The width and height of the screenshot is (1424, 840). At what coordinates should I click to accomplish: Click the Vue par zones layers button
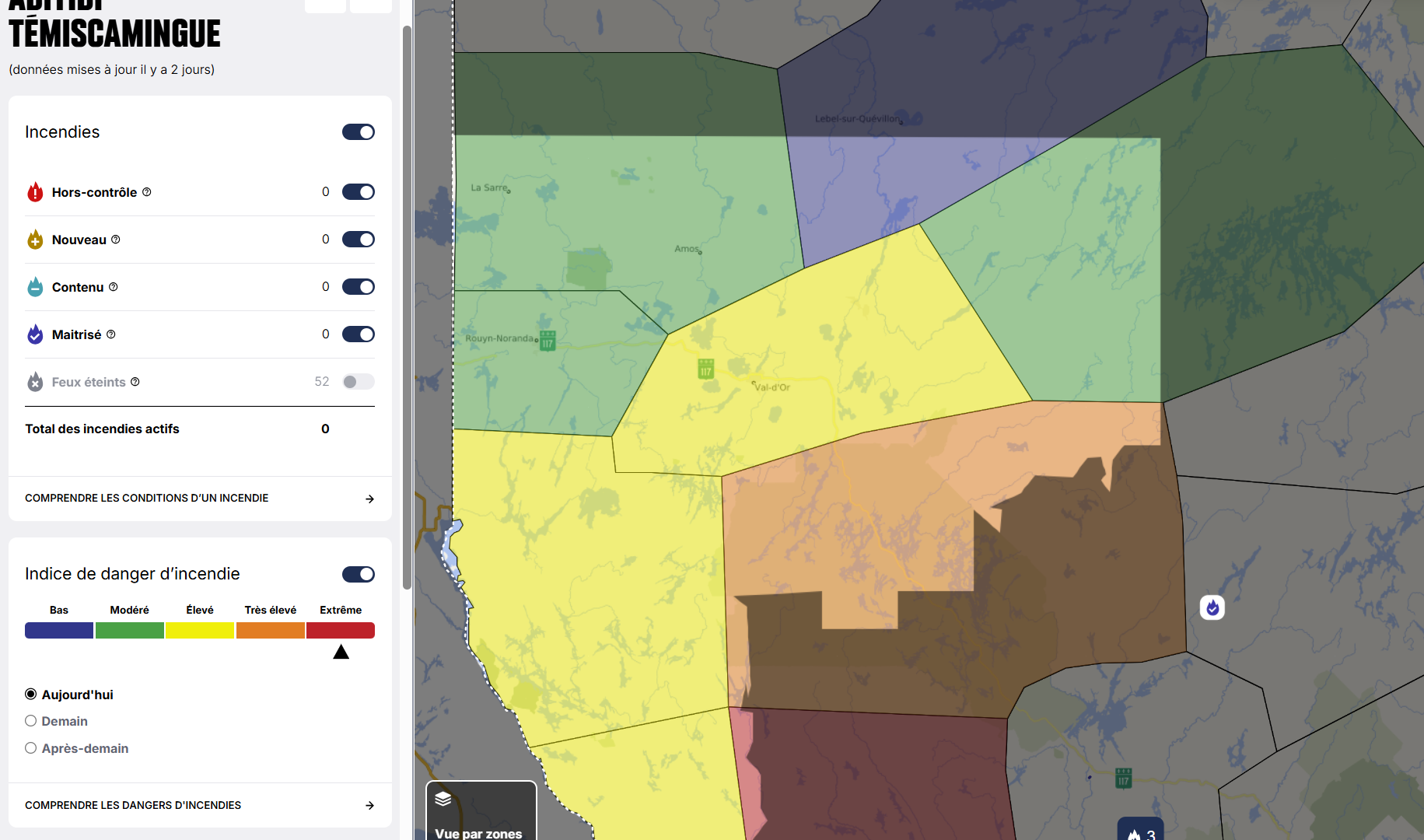pos(481,813)
